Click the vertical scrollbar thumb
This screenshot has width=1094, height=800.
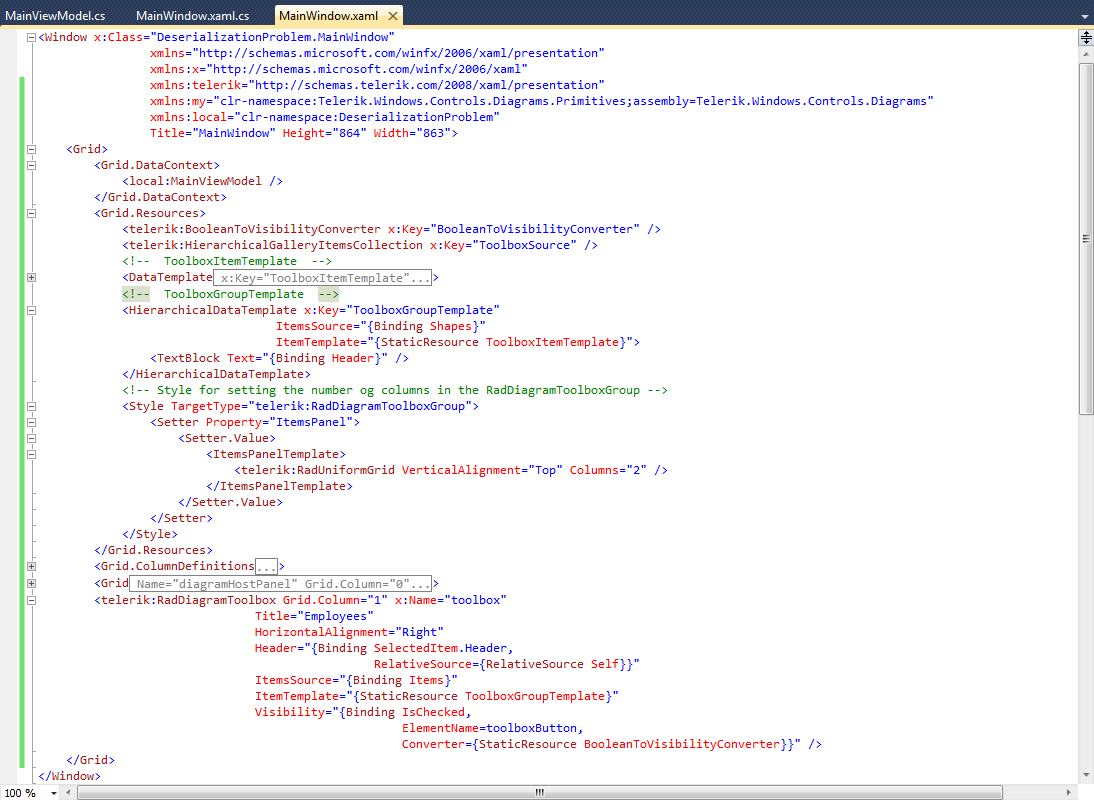[1086, 239]
